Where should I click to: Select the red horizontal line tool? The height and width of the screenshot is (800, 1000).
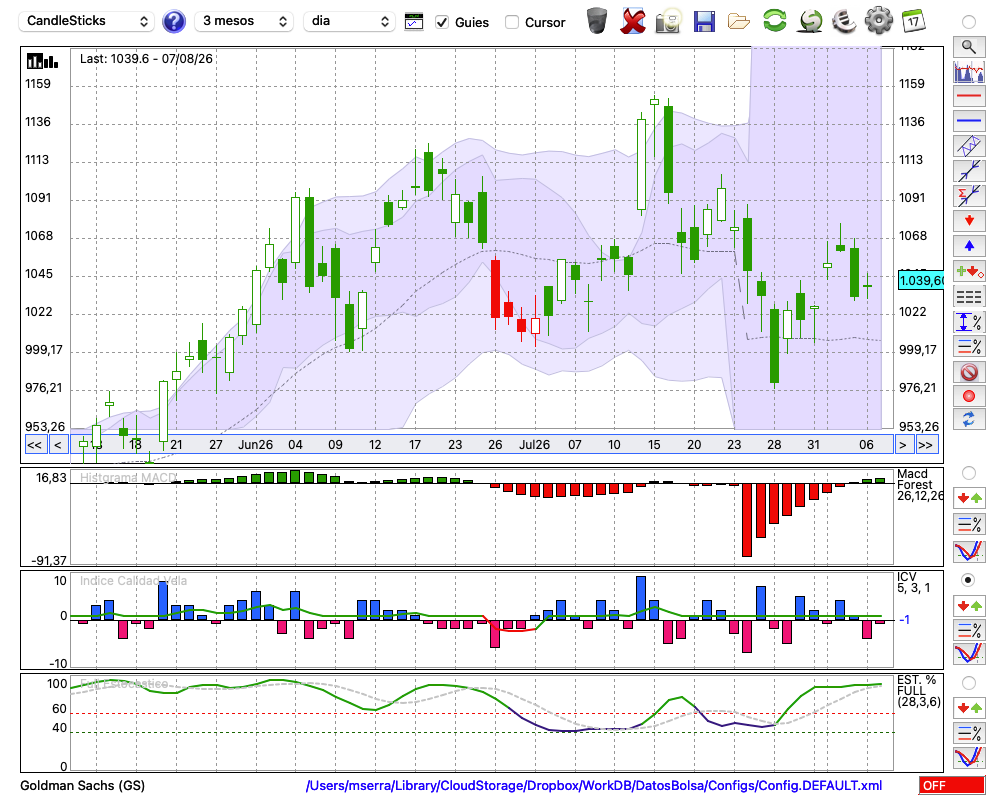969,96
